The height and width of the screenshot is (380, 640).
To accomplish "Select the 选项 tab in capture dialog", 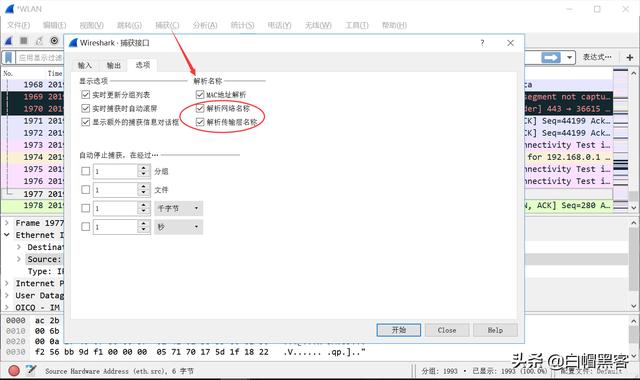I will pyautogui.click(x=142, y=65).
